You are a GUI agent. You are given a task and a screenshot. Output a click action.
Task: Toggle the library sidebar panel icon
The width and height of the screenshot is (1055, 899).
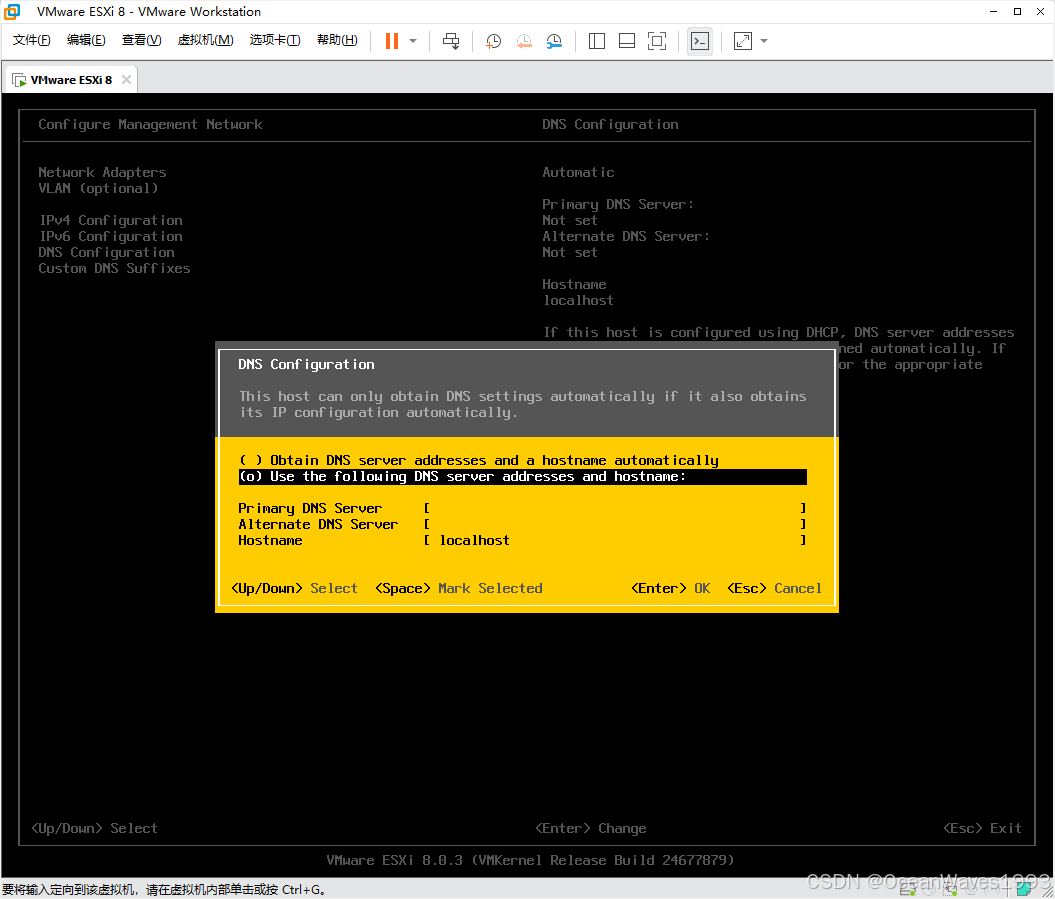click(x=597, y=41)
